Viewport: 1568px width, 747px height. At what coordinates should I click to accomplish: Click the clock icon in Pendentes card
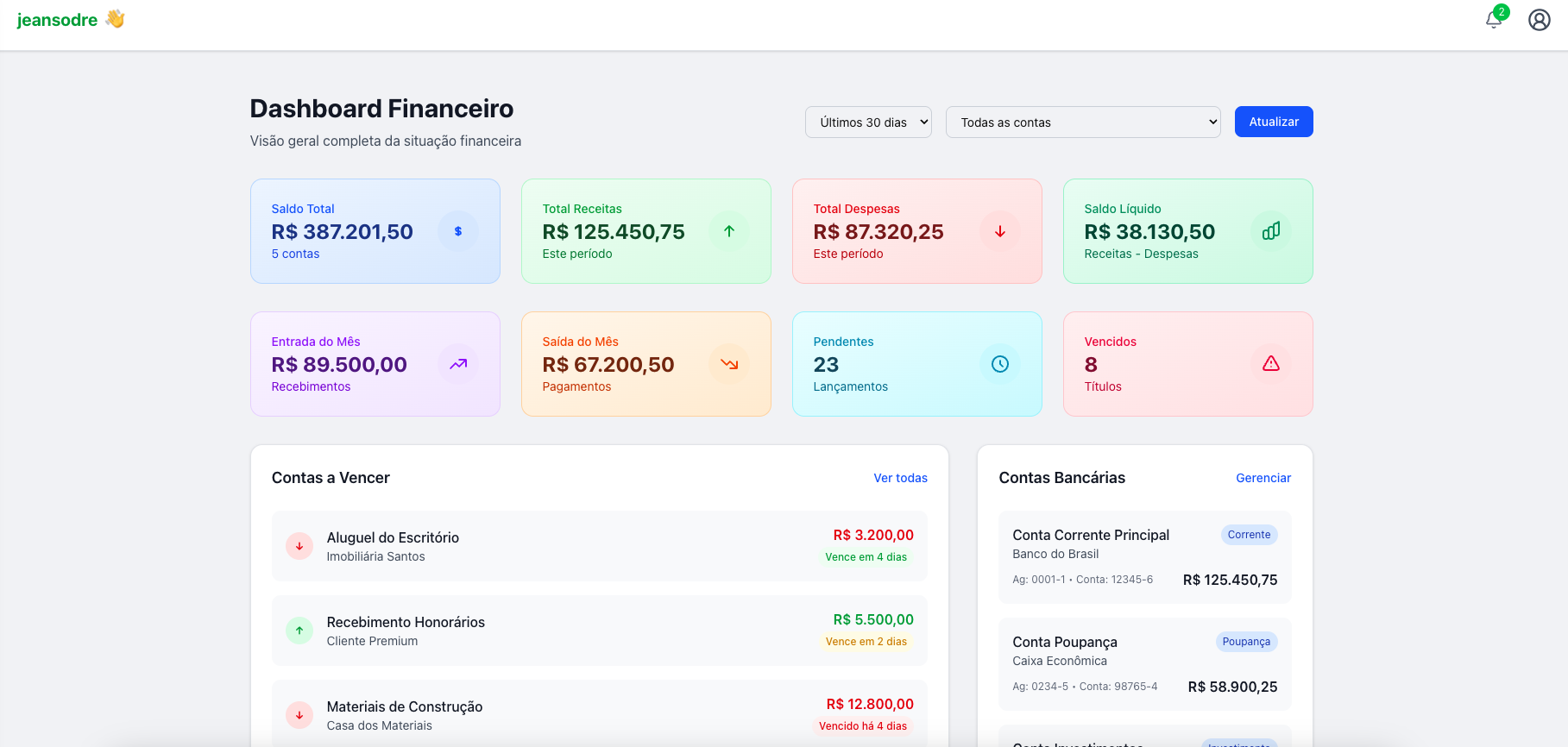tap(999, 364)
